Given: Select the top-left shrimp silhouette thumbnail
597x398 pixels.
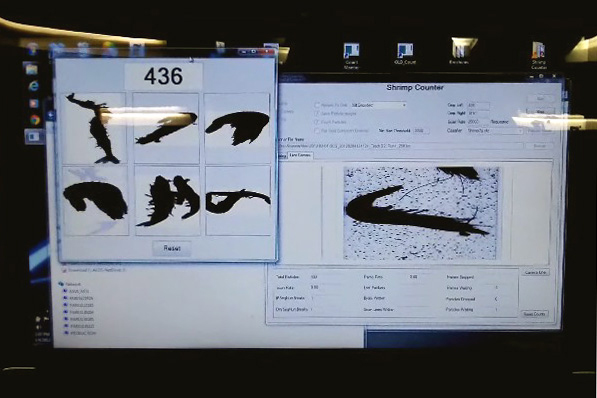Looking at the screenshot, I should (x=94, y=128).
